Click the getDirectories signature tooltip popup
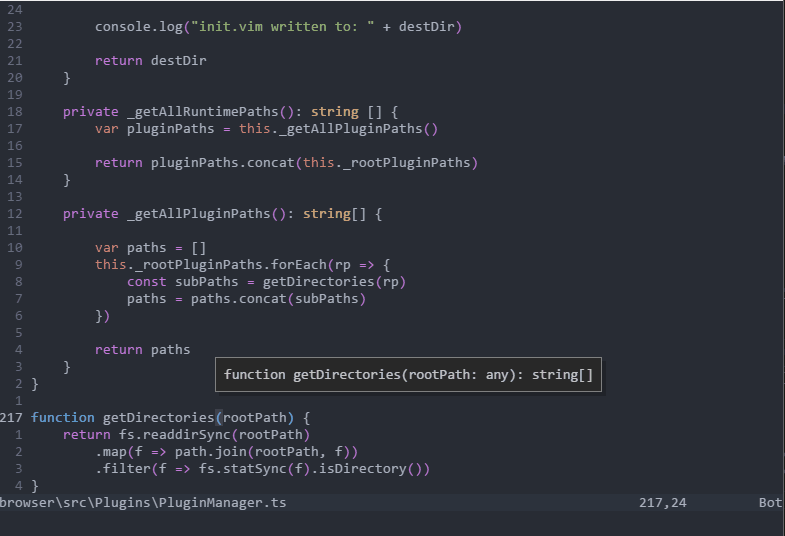The image size is (785, 536). coord(409,375)
